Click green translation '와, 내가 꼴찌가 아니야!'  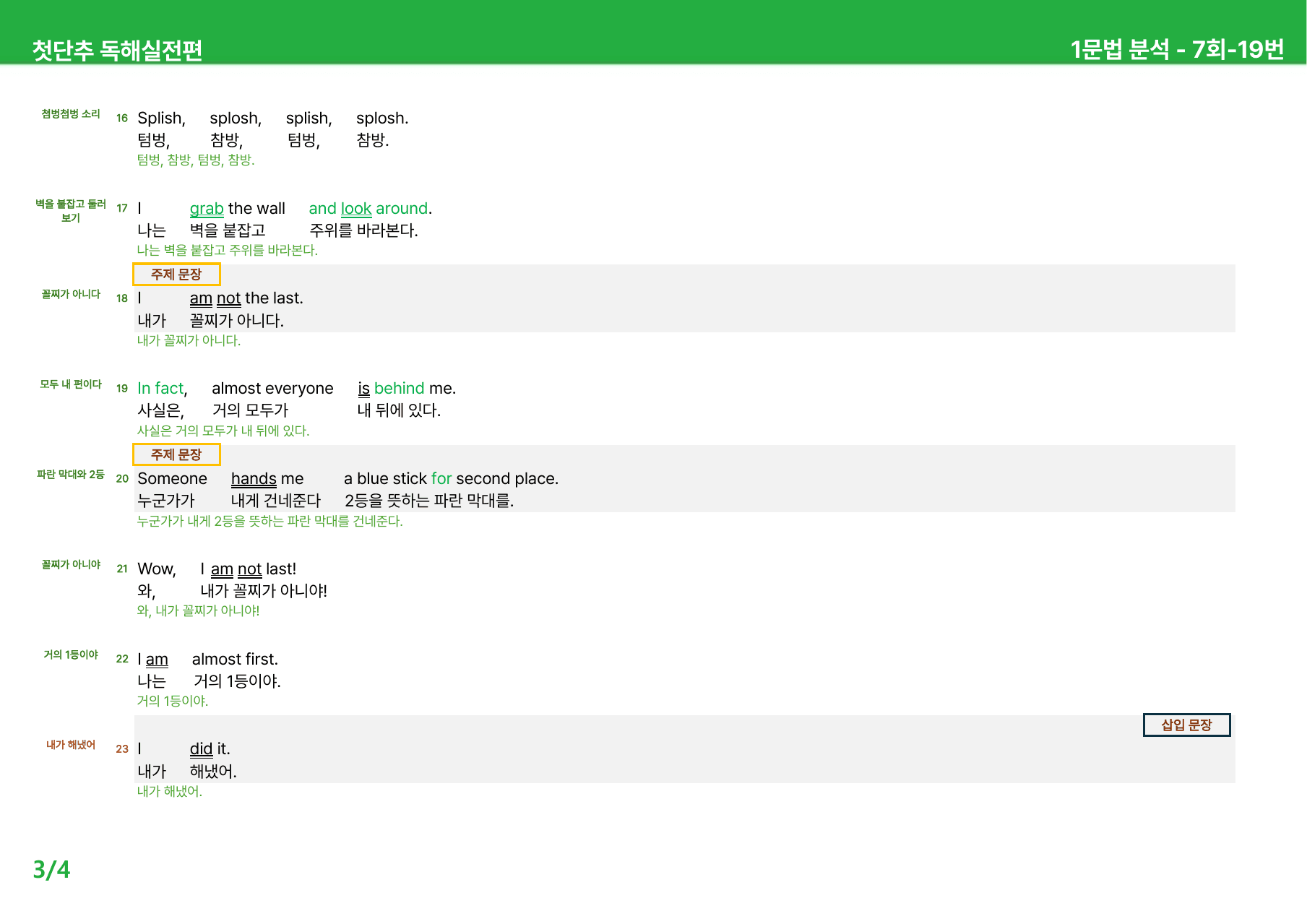tap(198, 610)
